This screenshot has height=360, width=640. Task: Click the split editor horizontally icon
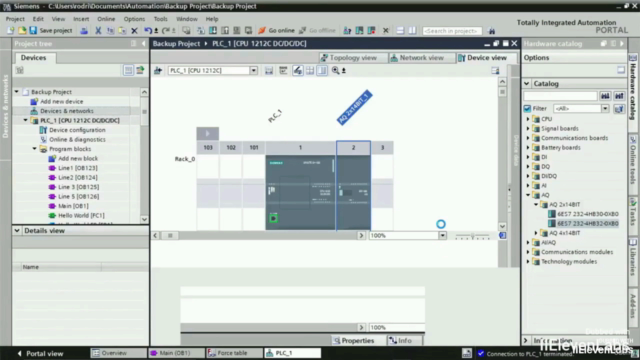(400, 31)
